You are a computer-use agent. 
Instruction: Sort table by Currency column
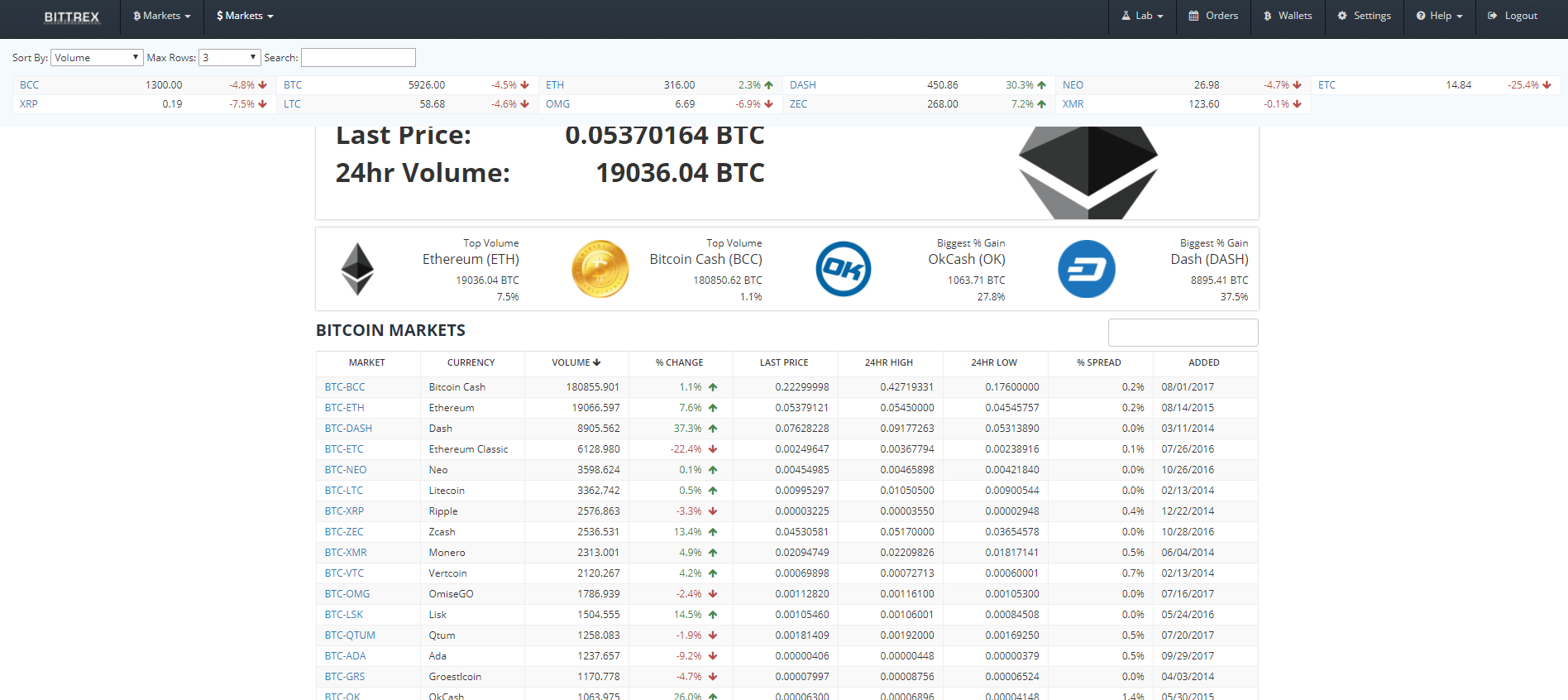[471, 362]
